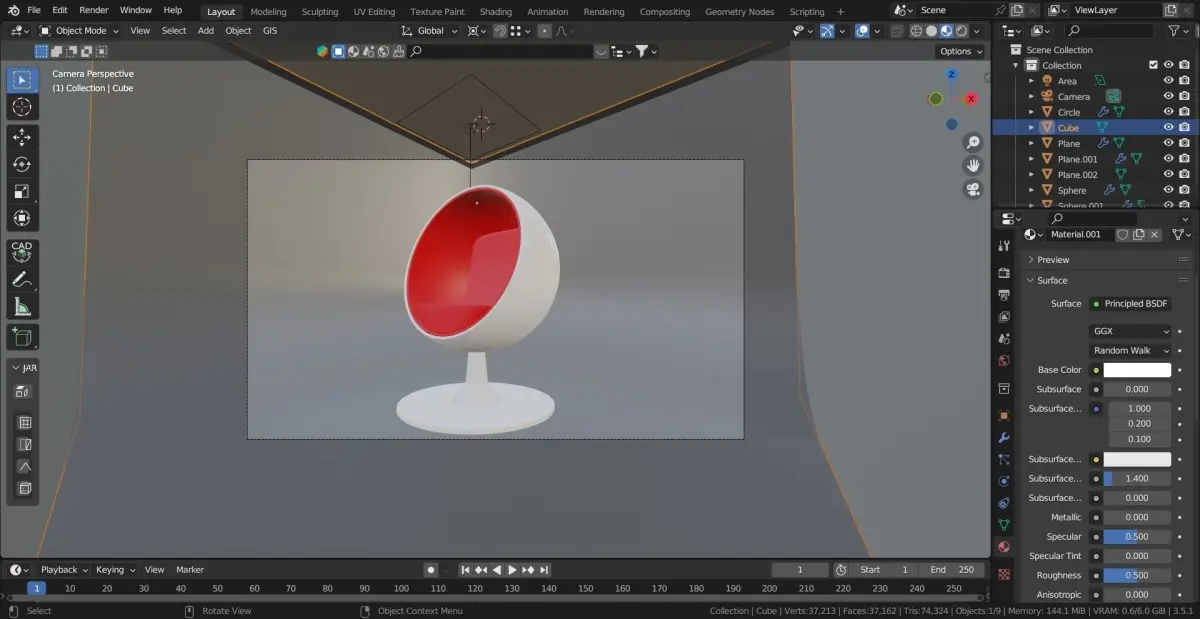Hide the Cube object in viewport

pyautogui.click(x=1168, y=128)
